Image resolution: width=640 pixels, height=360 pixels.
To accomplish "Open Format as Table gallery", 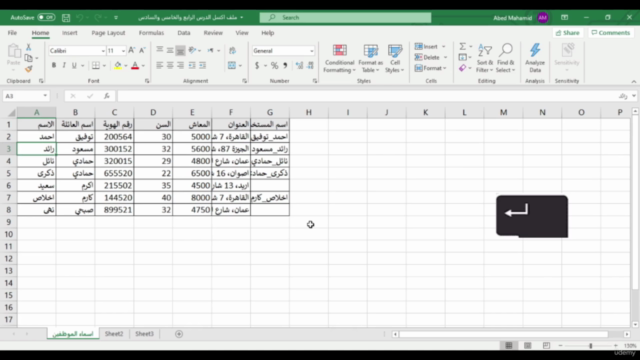I will coord(371,58).
